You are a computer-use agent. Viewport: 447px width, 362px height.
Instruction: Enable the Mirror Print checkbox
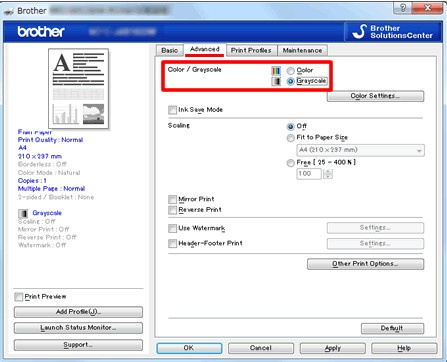tap(172, 199)
